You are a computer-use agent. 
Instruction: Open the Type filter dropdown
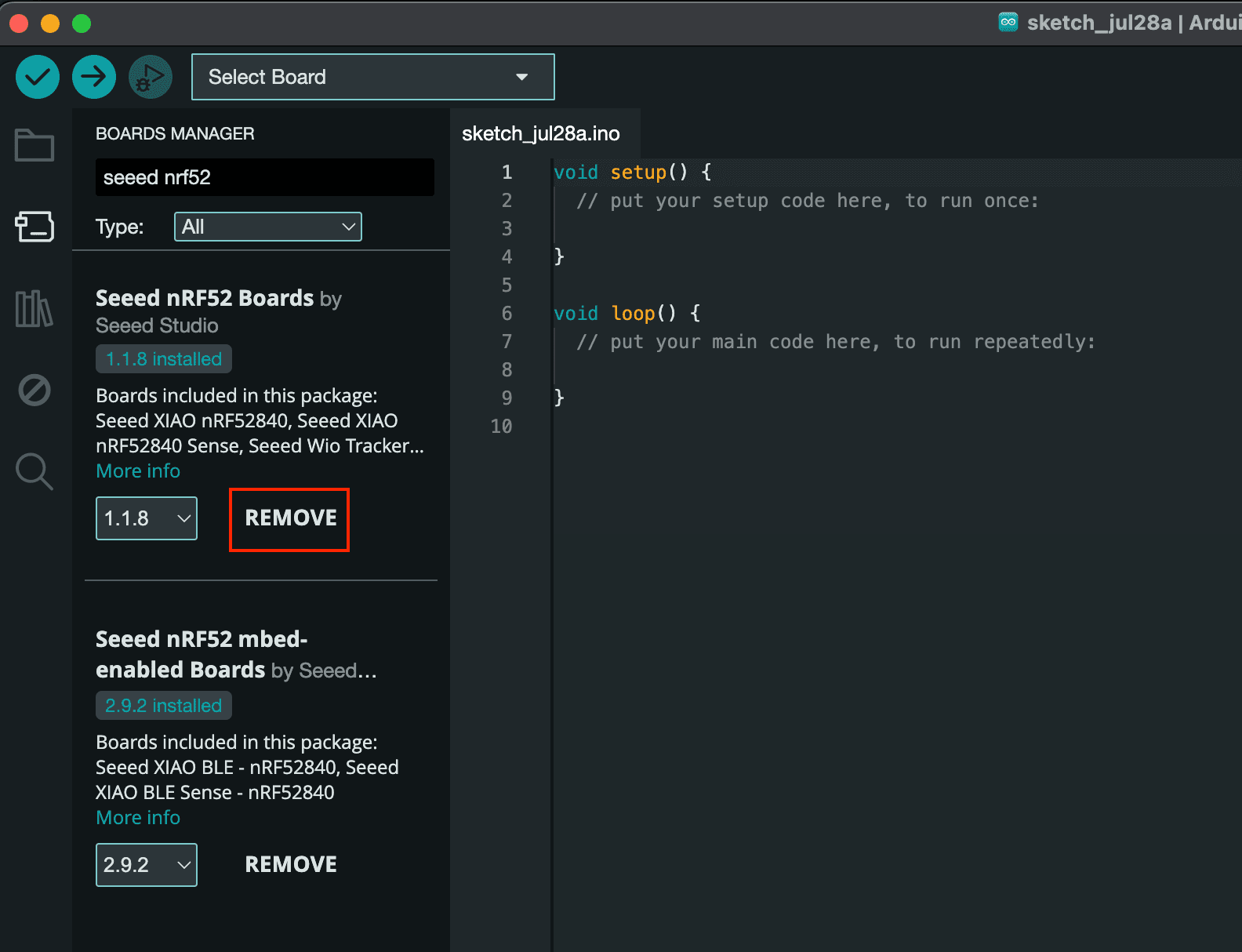click(268, 227)
